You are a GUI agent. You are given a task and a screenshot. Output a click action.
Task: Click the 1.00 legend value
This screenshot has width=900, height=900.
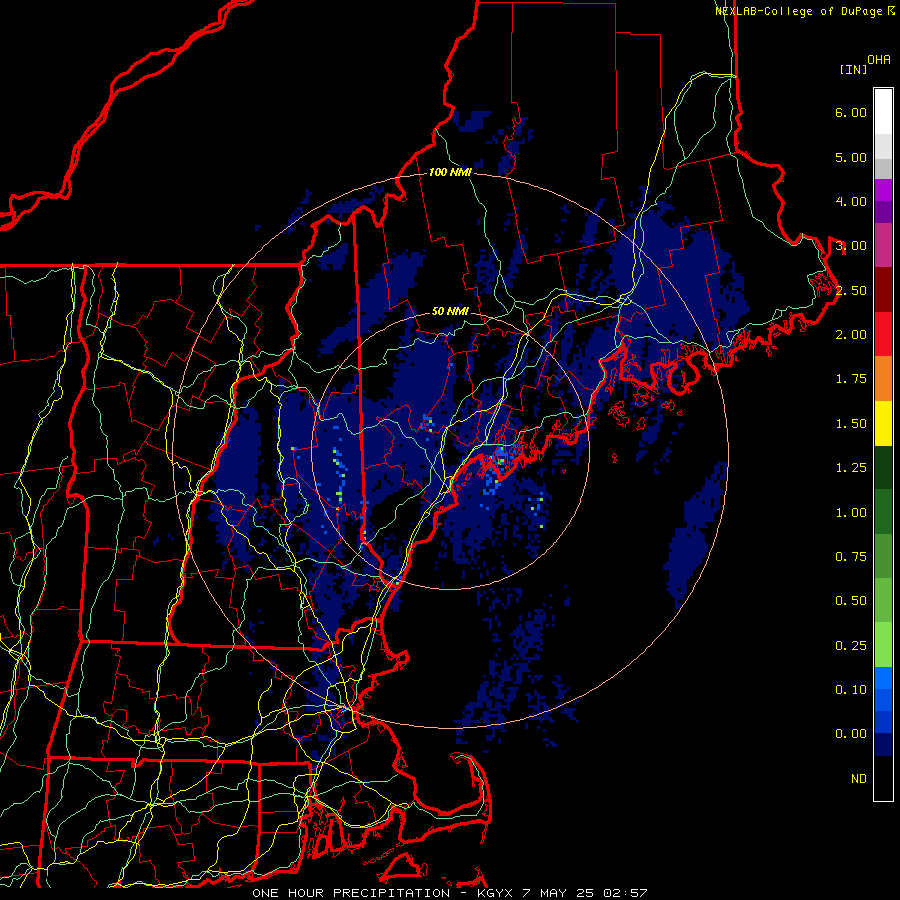(x=851, y=513)
